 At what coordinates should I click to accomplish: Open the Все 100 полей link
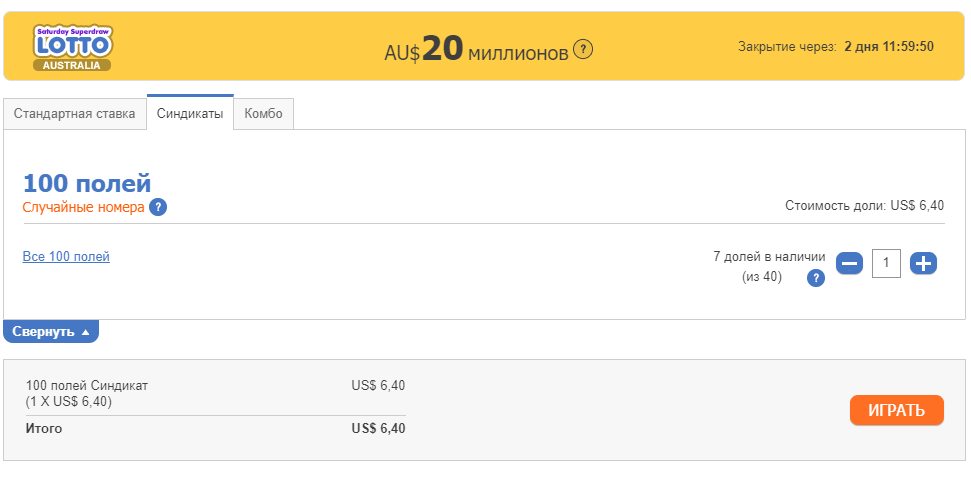click(x=66, y=256)
